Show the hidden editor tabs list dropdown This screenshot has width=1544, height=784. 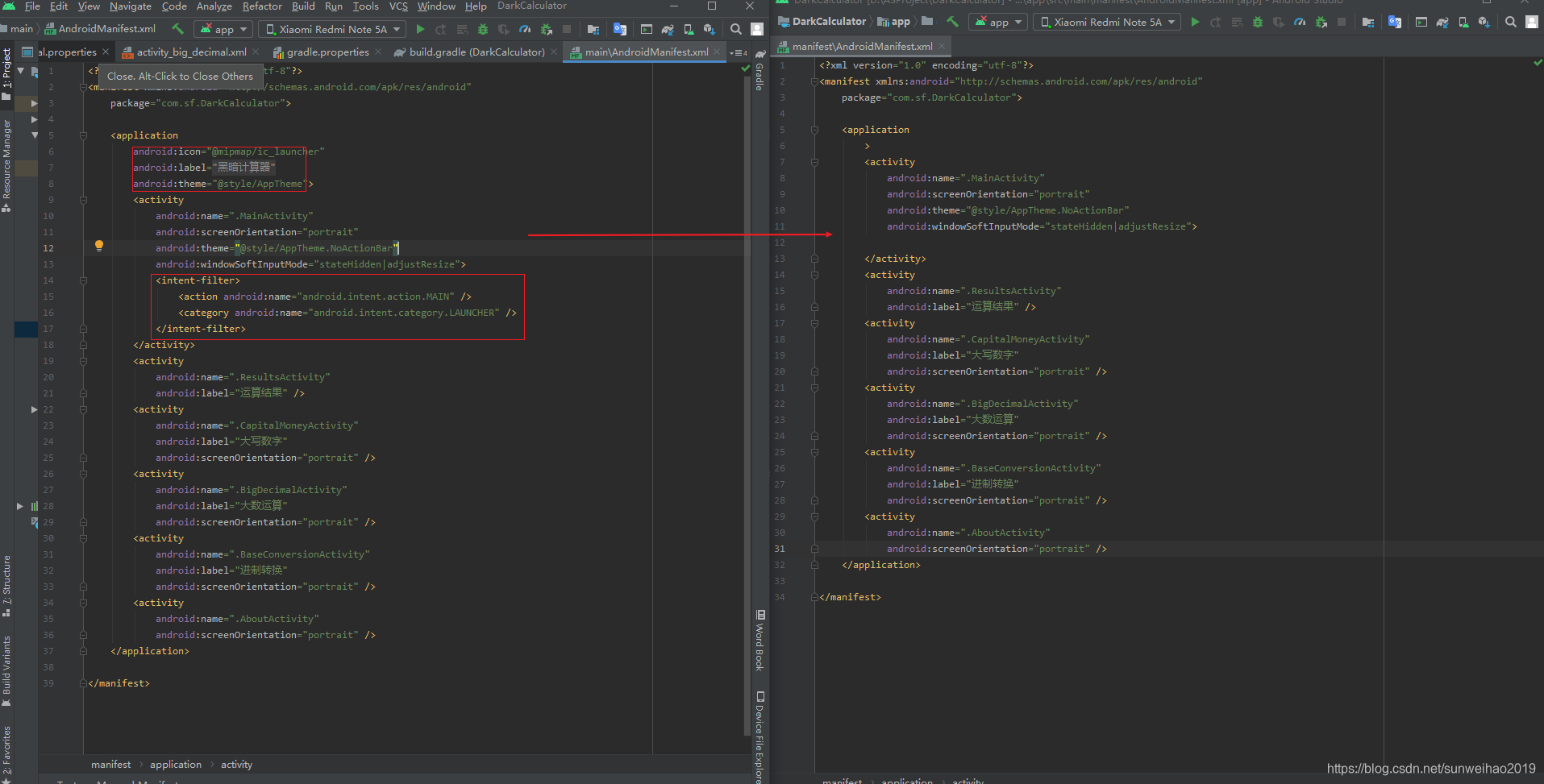[738, 52]
